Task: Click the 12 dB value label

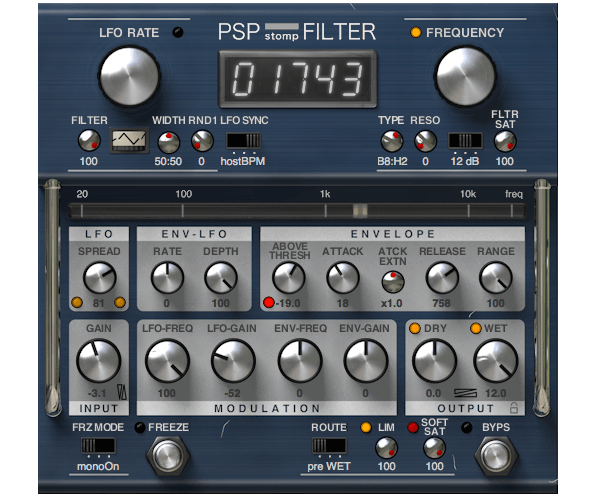Action: click(x=465, y=161)
